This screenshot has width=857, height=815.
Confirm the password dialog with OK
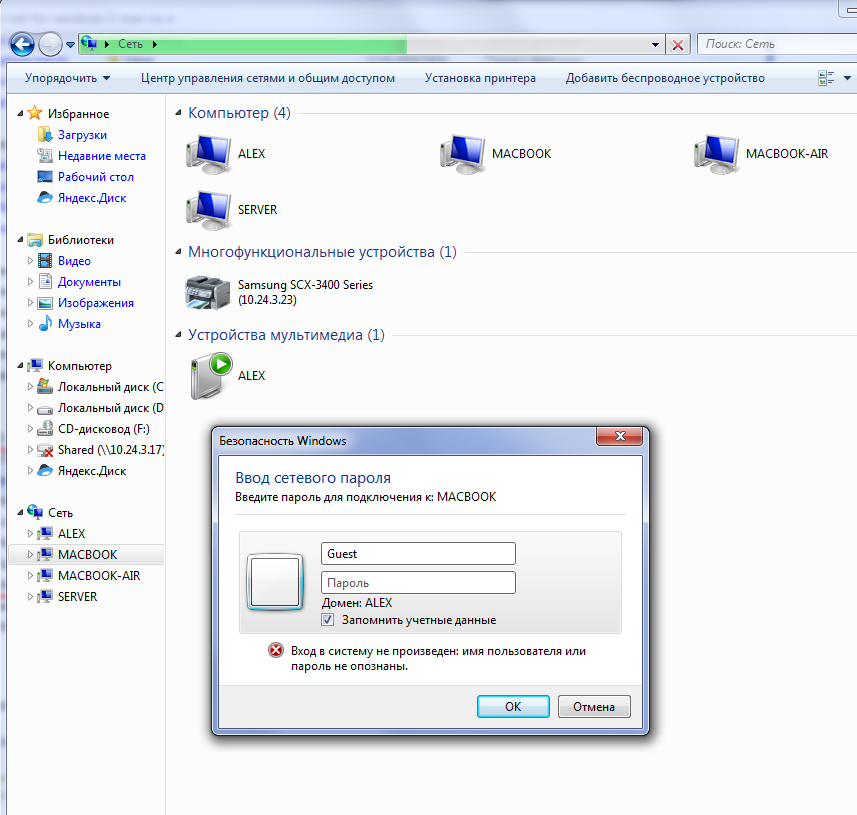[x=513, y=707]
